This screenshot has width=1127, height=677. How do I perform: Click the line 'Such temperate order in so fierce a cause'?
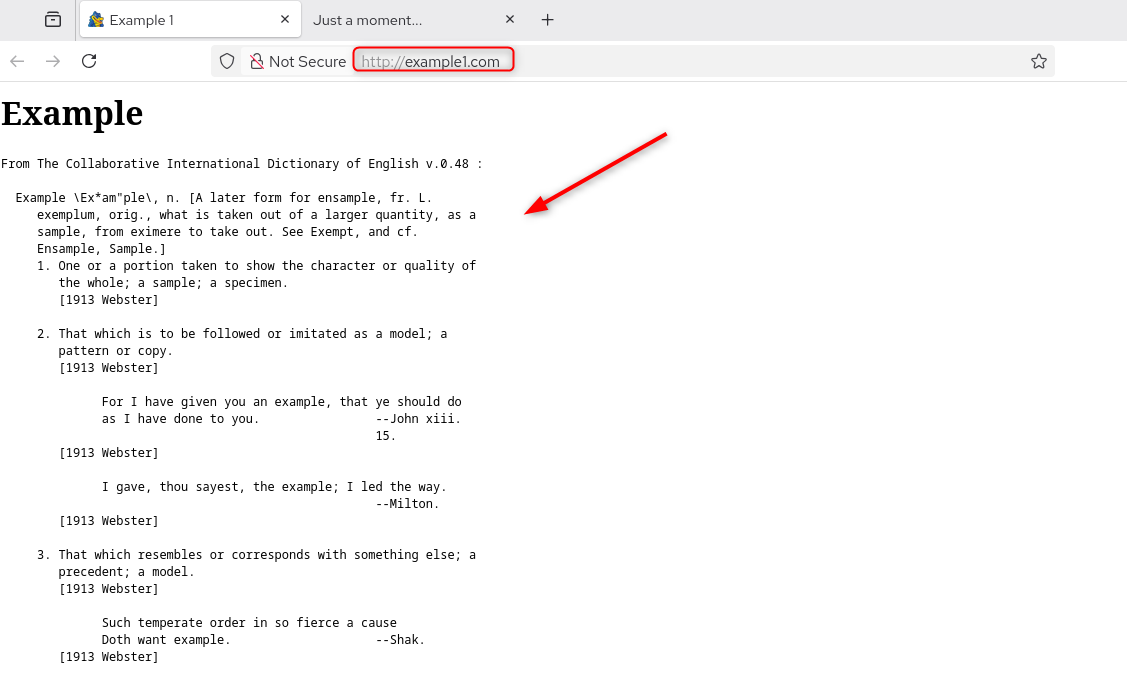pyautogui.click(x=249, y=623)
